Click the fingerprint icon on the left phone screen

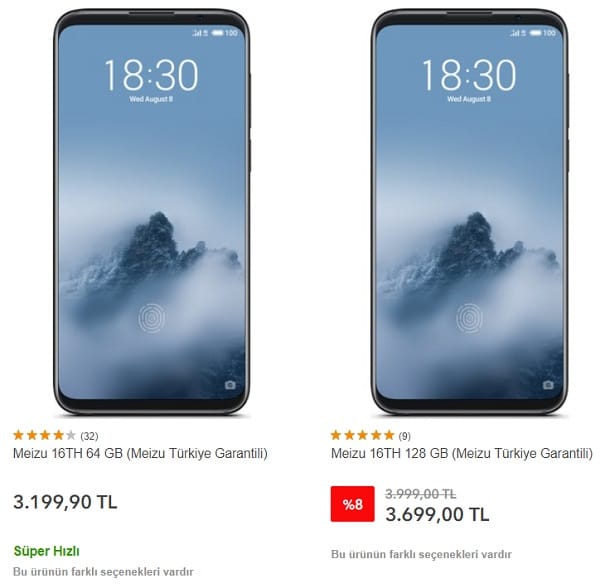click(152, 318)
